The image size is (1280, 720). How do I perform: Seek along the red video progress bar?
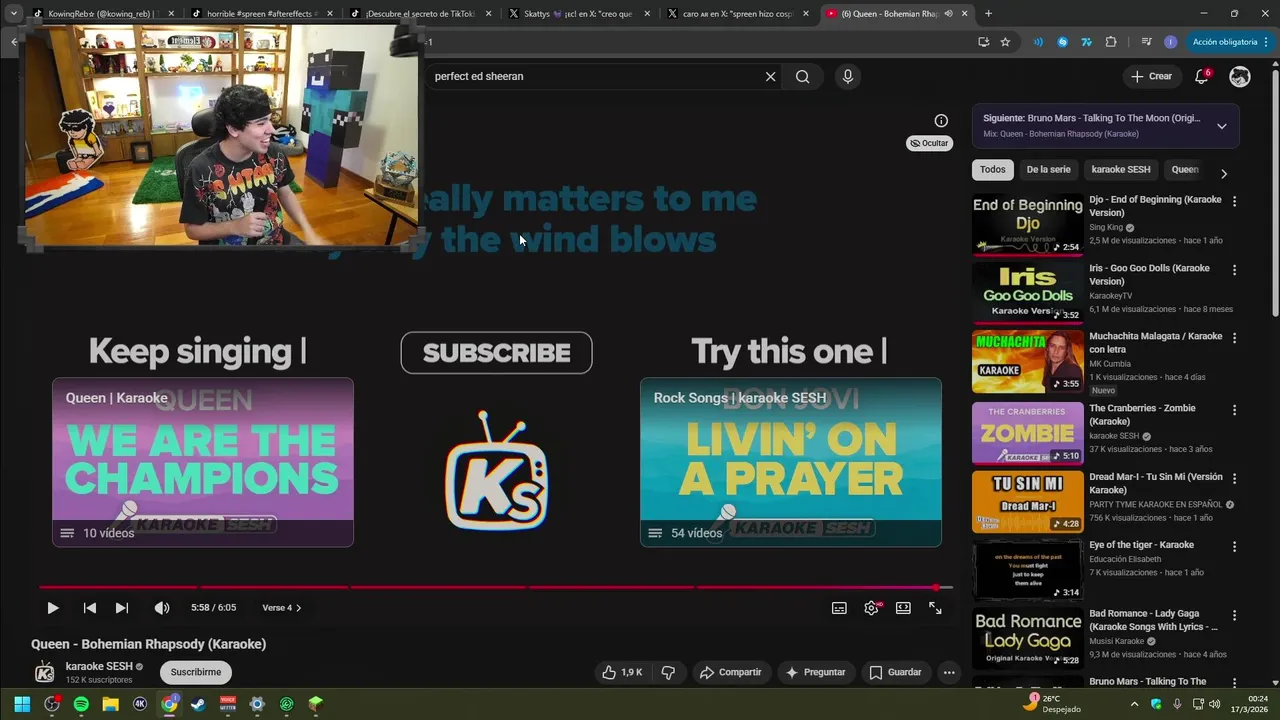coord(495,587)
